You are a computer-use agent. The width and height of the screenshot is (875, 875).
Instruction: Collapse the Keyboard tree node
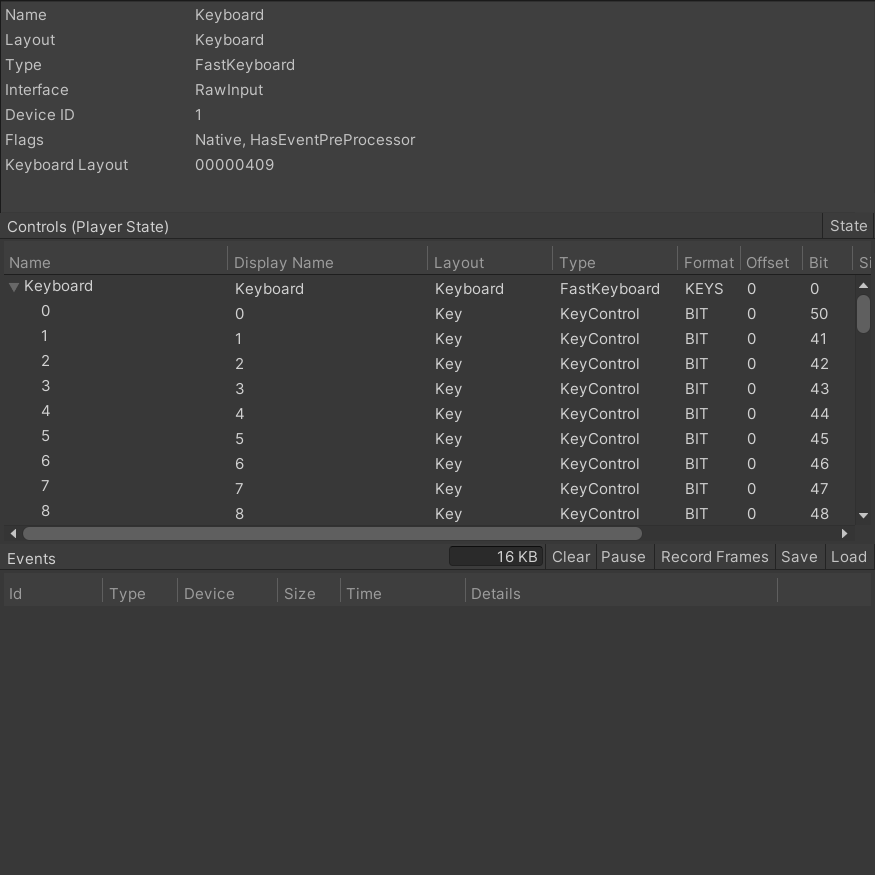point(14,287)
